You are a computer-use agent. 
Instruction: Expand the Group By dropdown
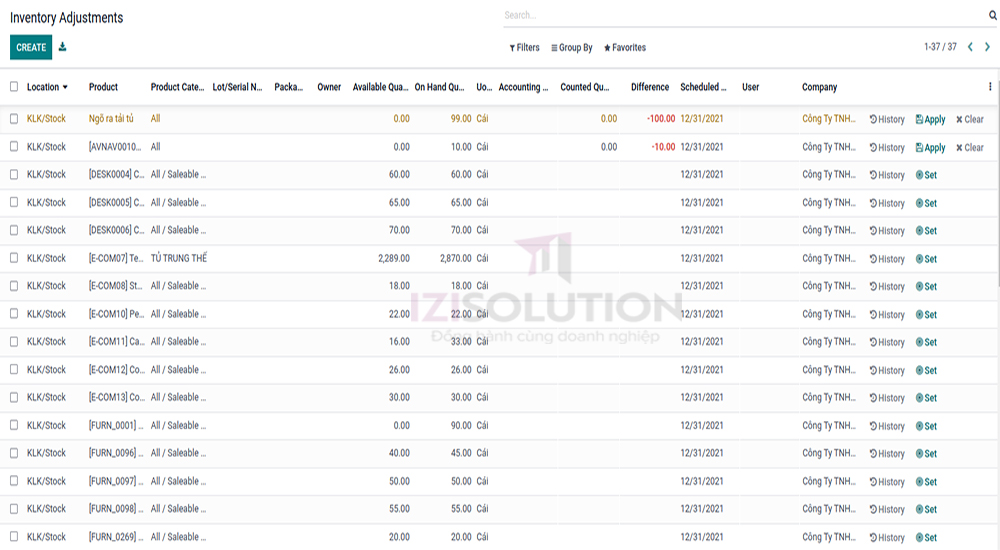tap(572, 48)
